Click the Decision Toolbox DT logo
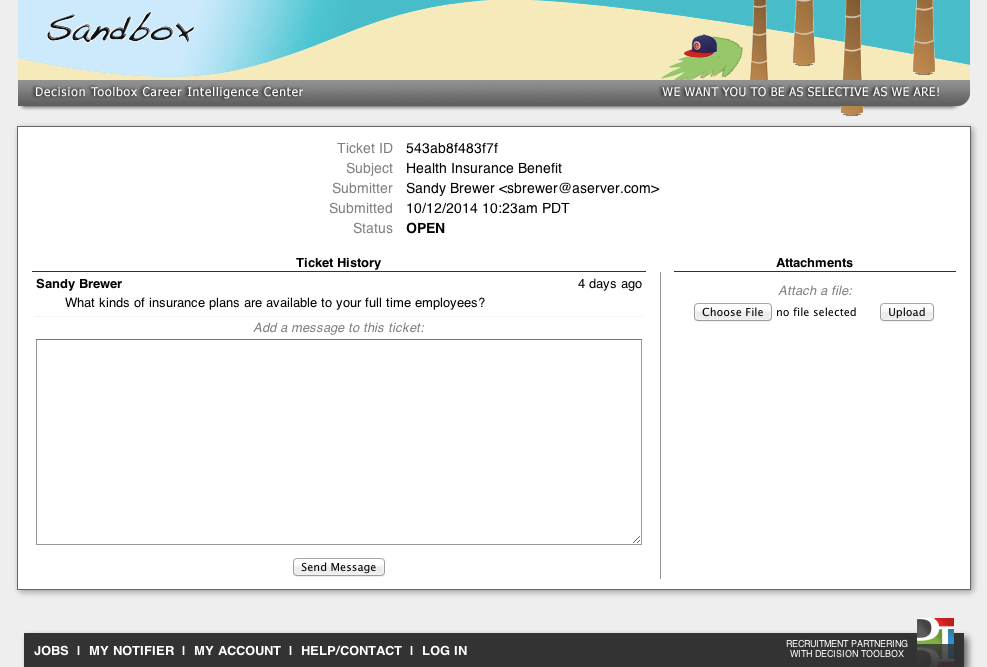The height and width of the screenshot is (667, 987). (935, 632)
